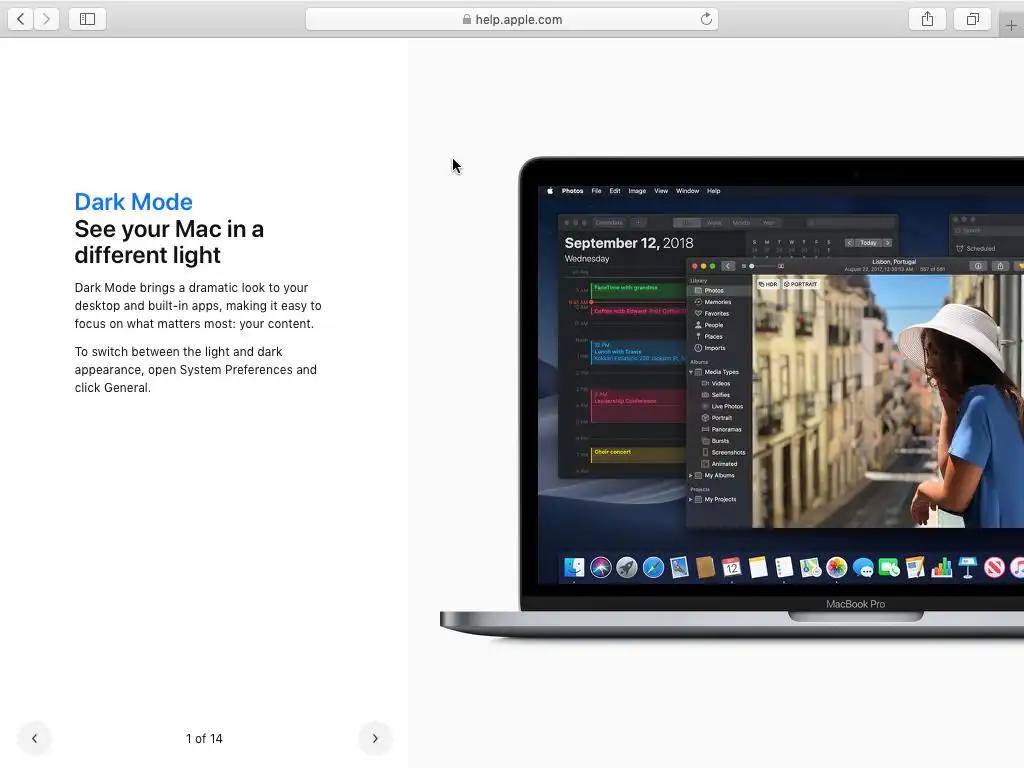Click 'View' in the pictured menu bar

tap(661, 191)
